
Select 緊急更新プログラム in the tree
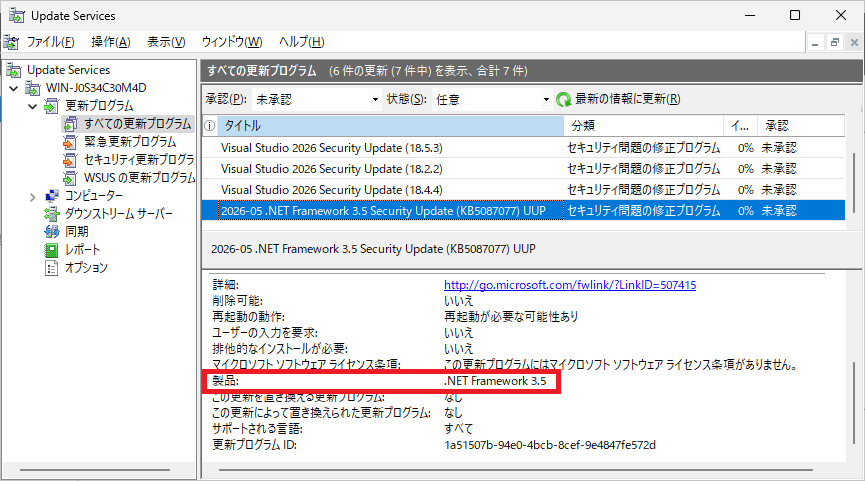pyautogui.click(x=130, y=142)
